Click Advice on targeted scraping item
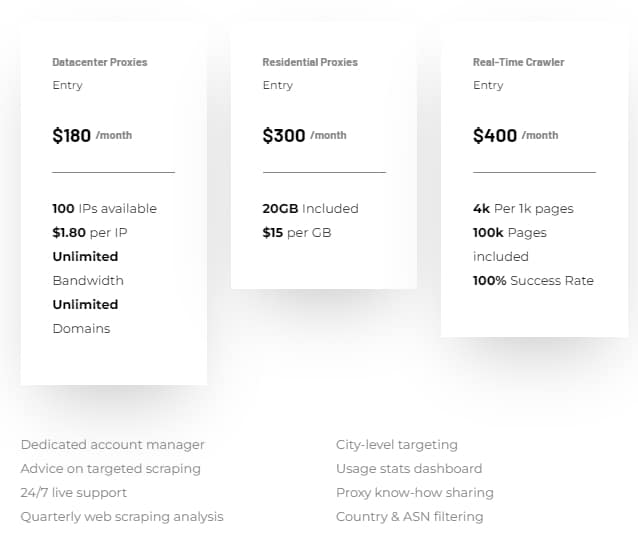638x538 pixels. tap(111, 469)
